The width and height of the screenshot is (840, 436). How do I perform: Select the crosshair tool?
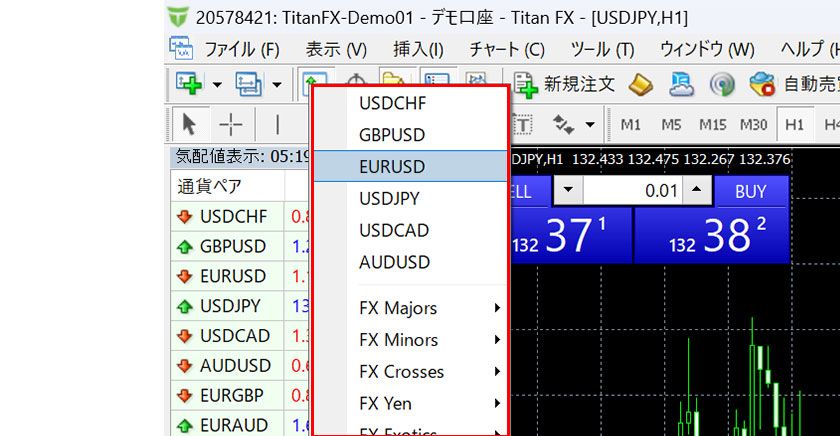231,125
